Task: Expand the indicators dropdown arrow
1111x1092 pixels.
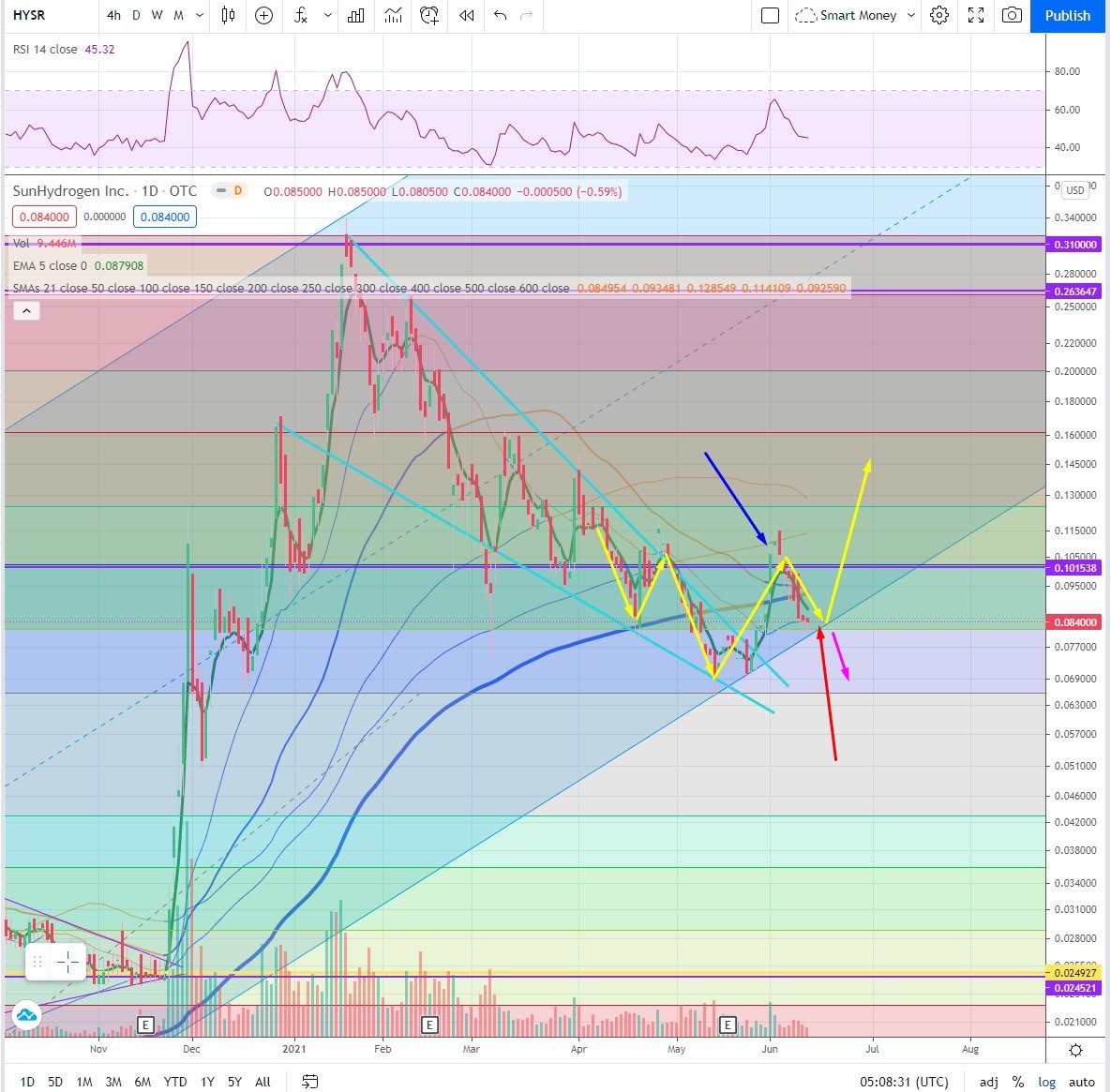Action: click(x=327, y=15)
